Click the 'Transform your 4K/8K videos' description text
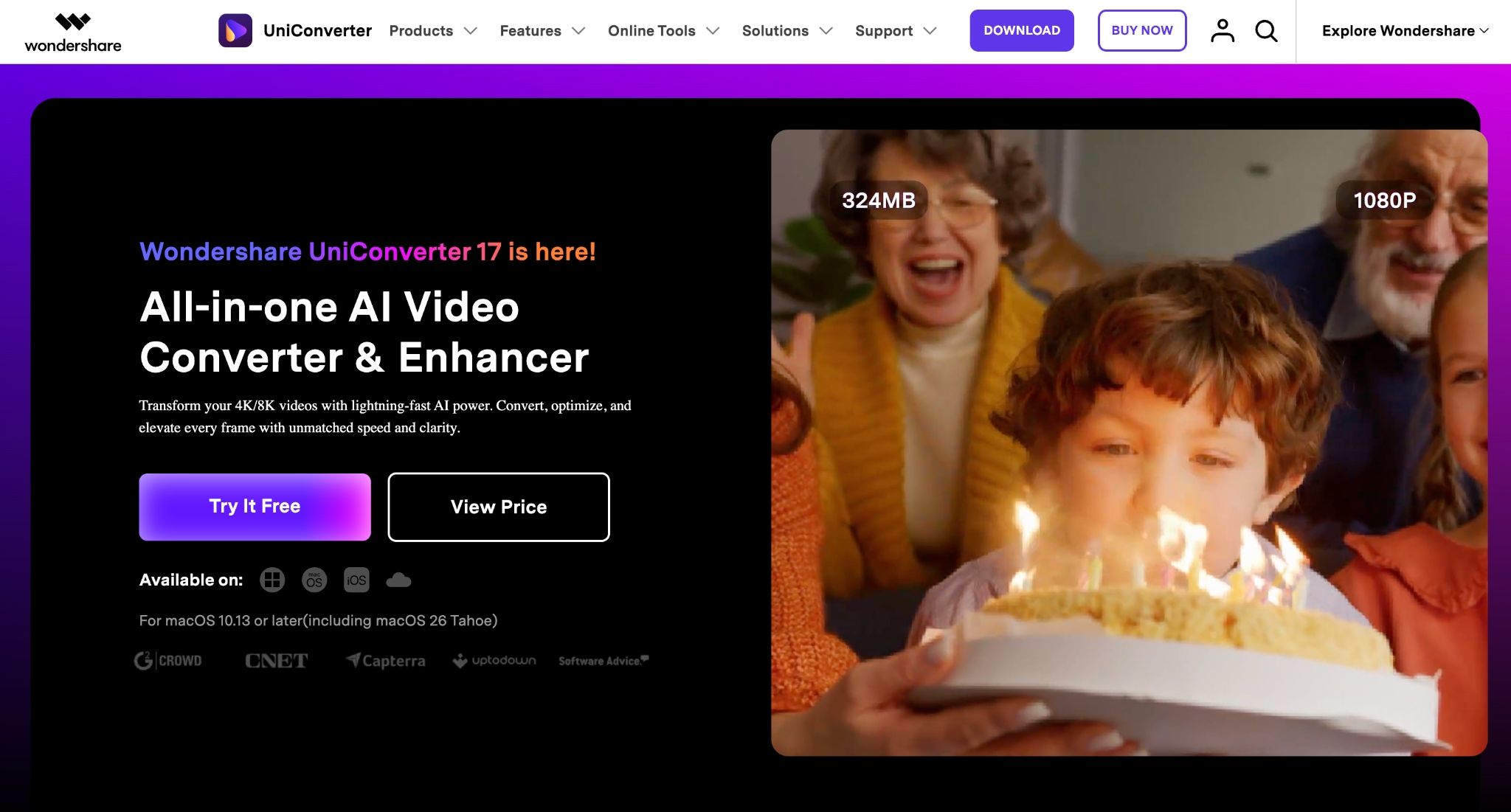Image resolution: width=1511 pixels, height=812 pixels. [385, 417]
